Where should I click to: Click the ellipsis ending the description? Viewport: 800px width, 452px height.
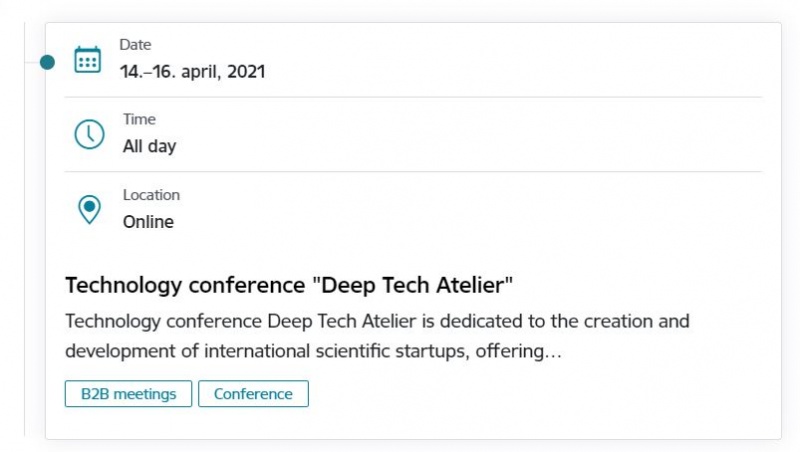tap(553, 351)
